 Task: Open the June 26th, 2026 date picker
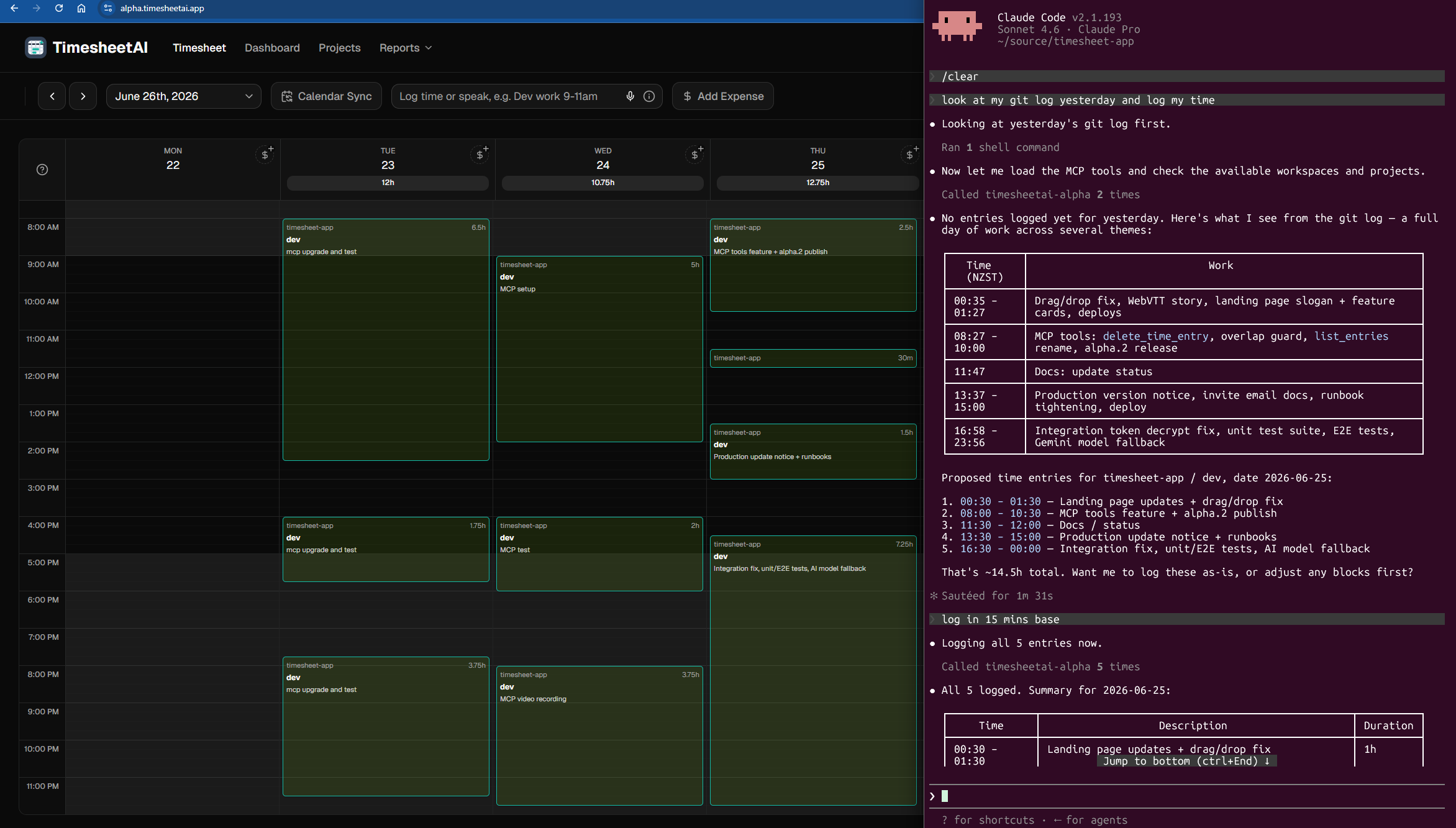[184, 96]
